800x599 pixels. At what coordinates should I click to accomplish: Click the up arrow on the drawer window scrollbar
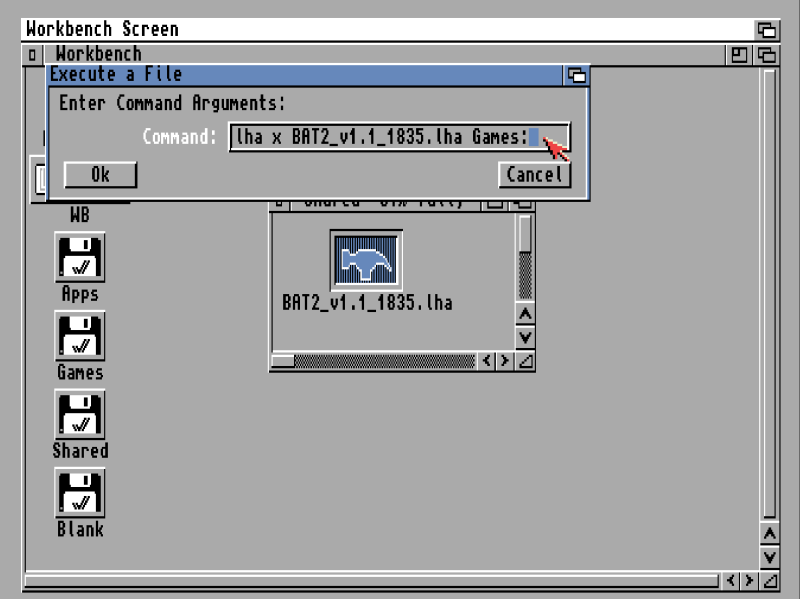tap(527, 311)
